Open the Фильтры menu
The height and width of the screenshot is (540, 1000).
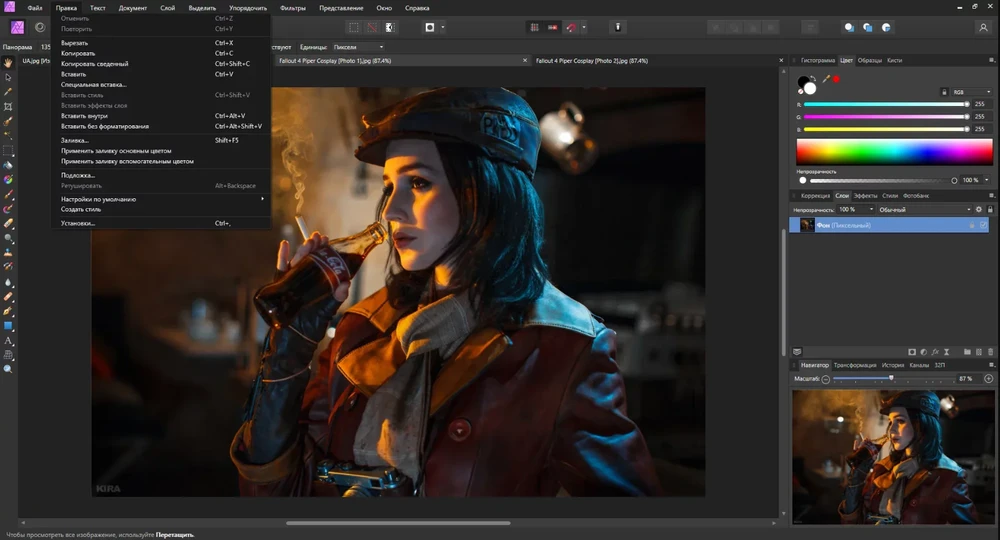(293, 8)
